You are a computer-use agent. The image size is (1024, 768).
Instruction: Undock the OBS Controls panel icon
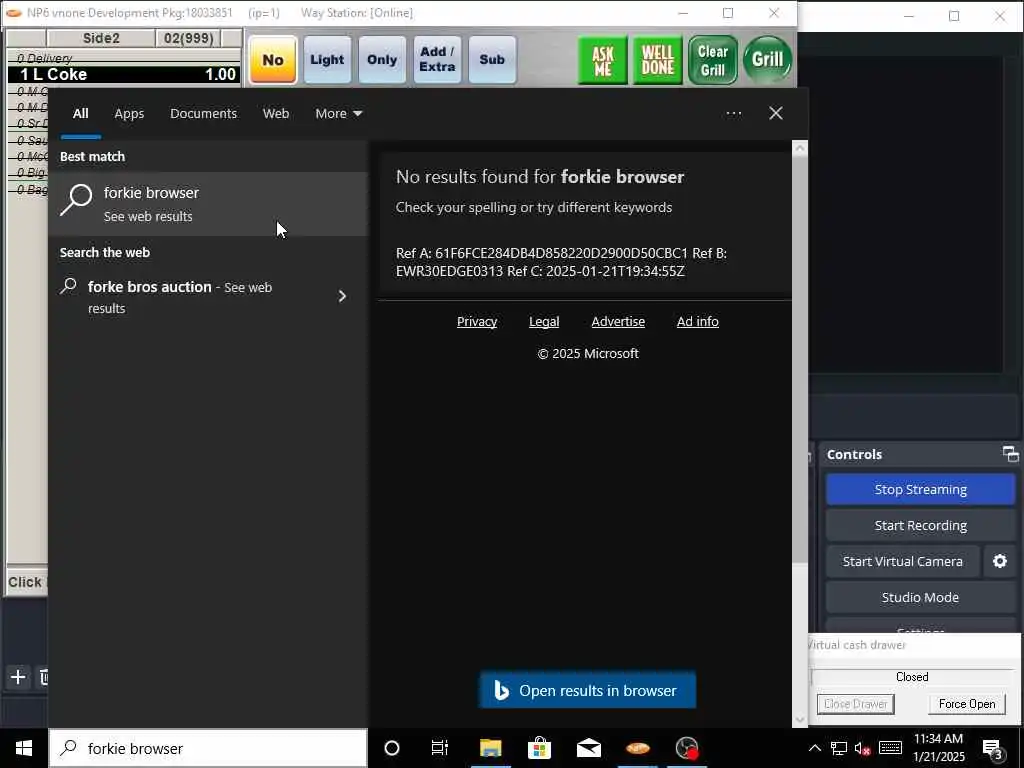tap(1010, 454)
